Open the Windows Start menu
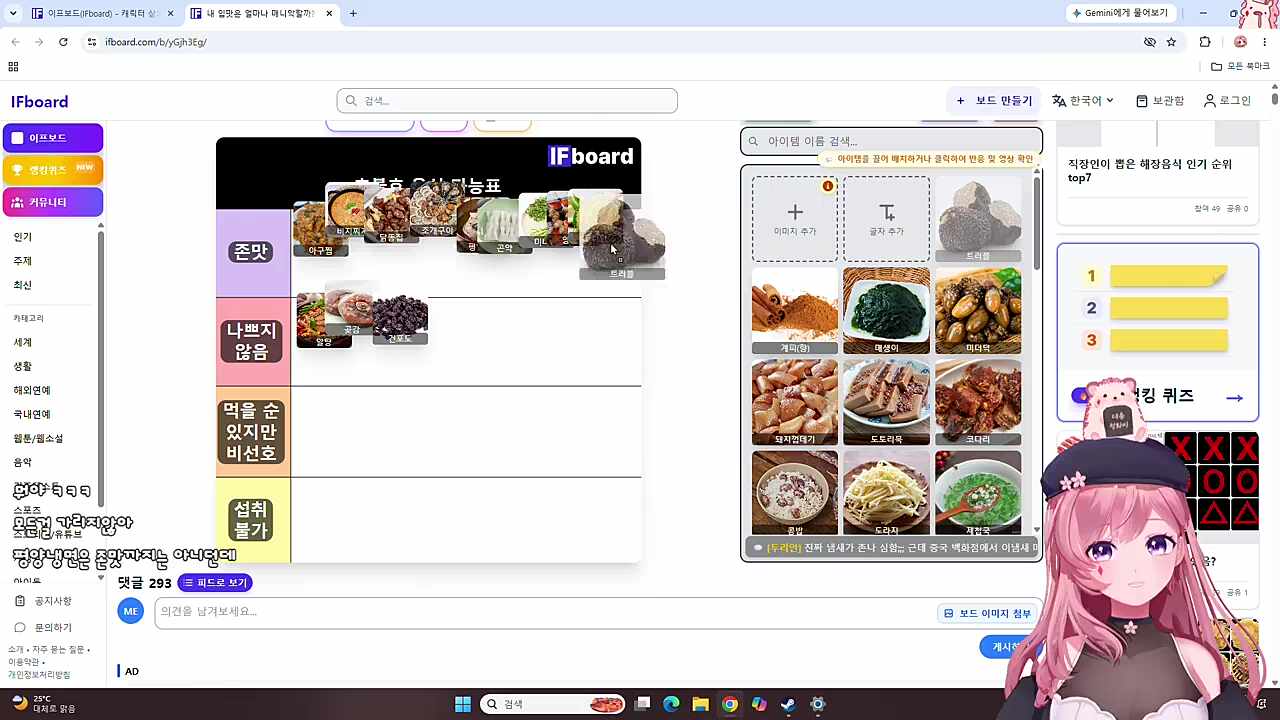The image size is (1280, 720). click(463, 704)
